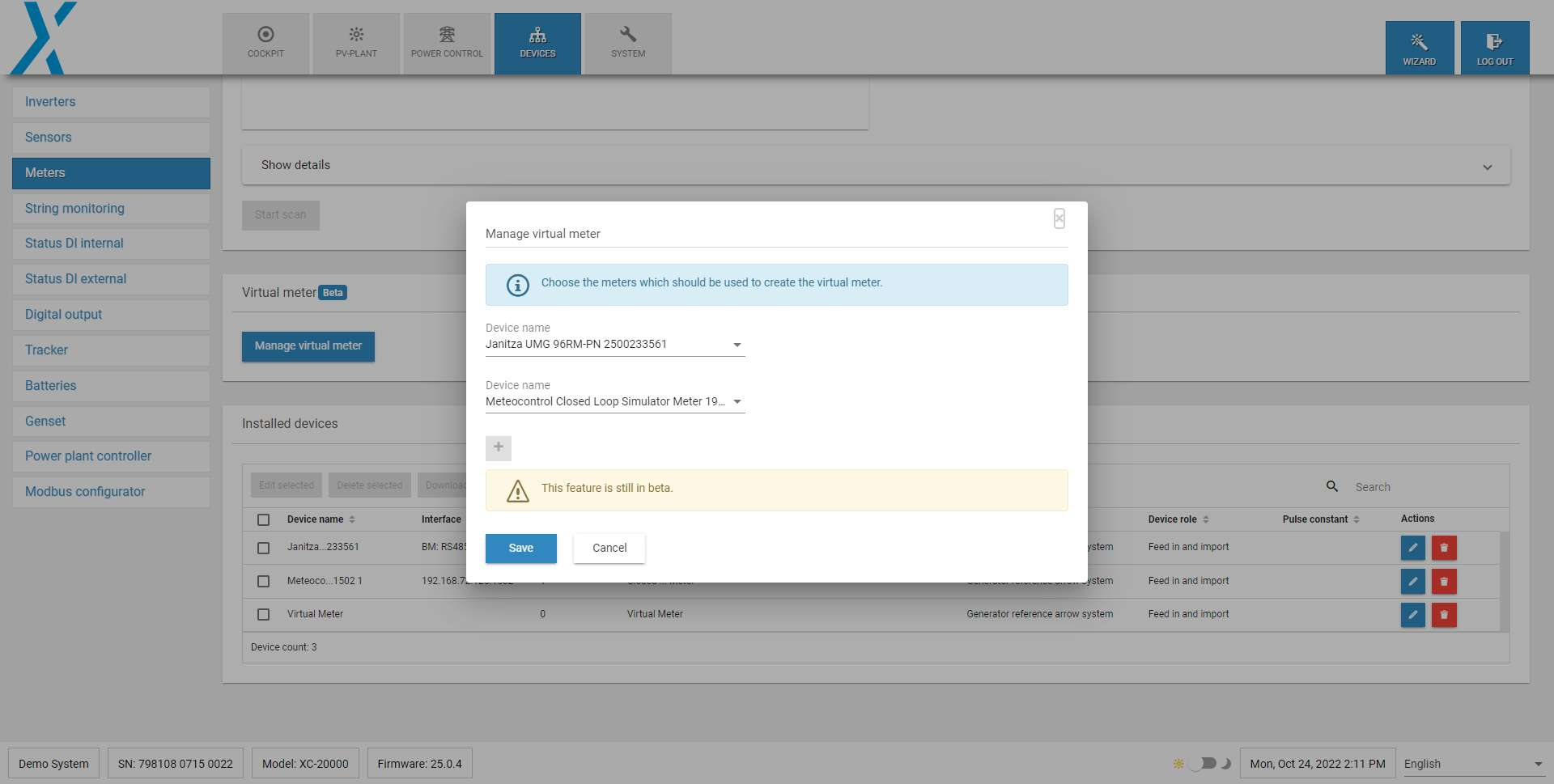1554x784 pixels.
Task: Click the Log Out icon button
Action: [1495, 48]
